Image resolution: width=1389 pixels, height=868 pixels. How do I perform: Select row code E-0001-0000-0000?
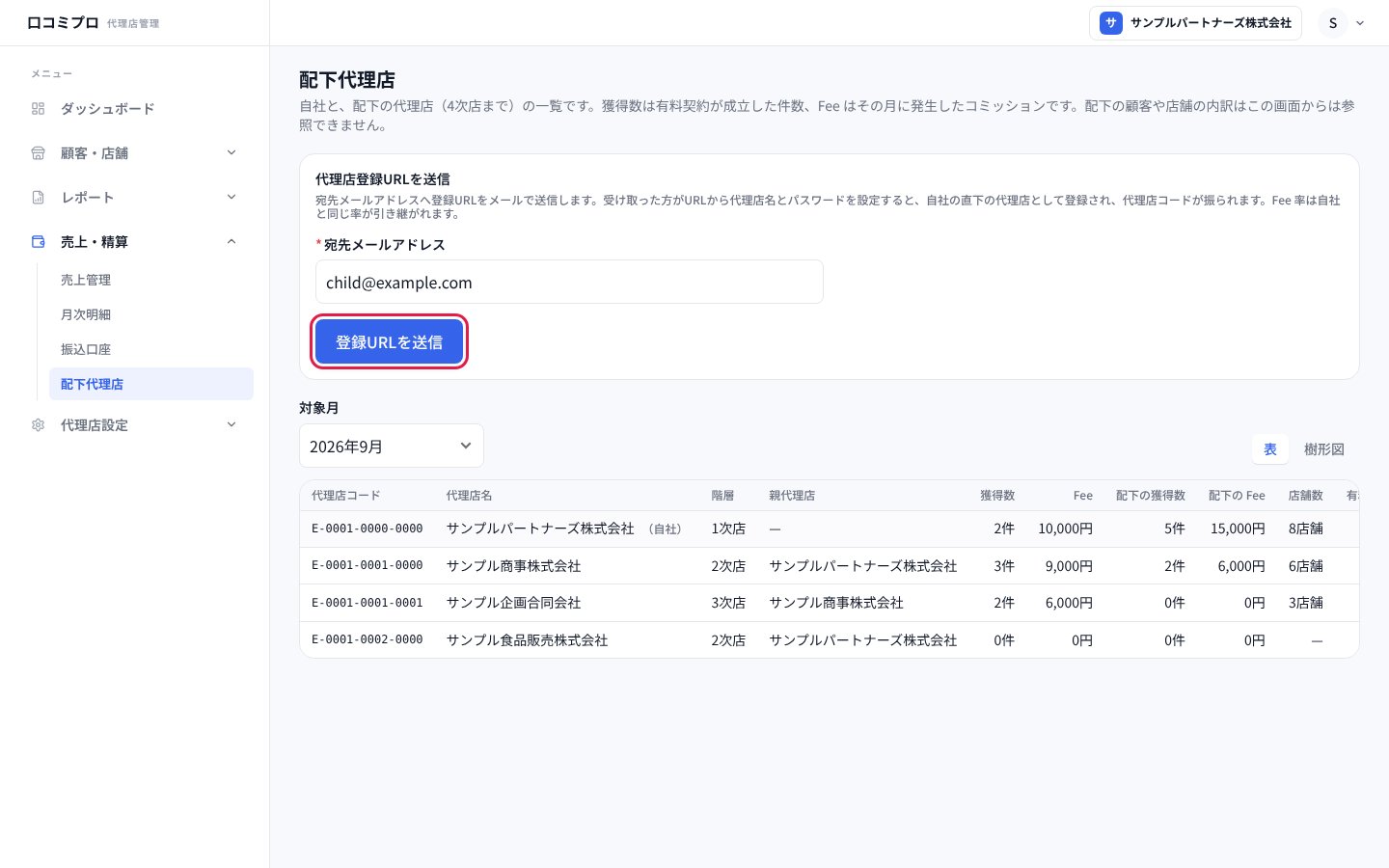tap(368, 529)
